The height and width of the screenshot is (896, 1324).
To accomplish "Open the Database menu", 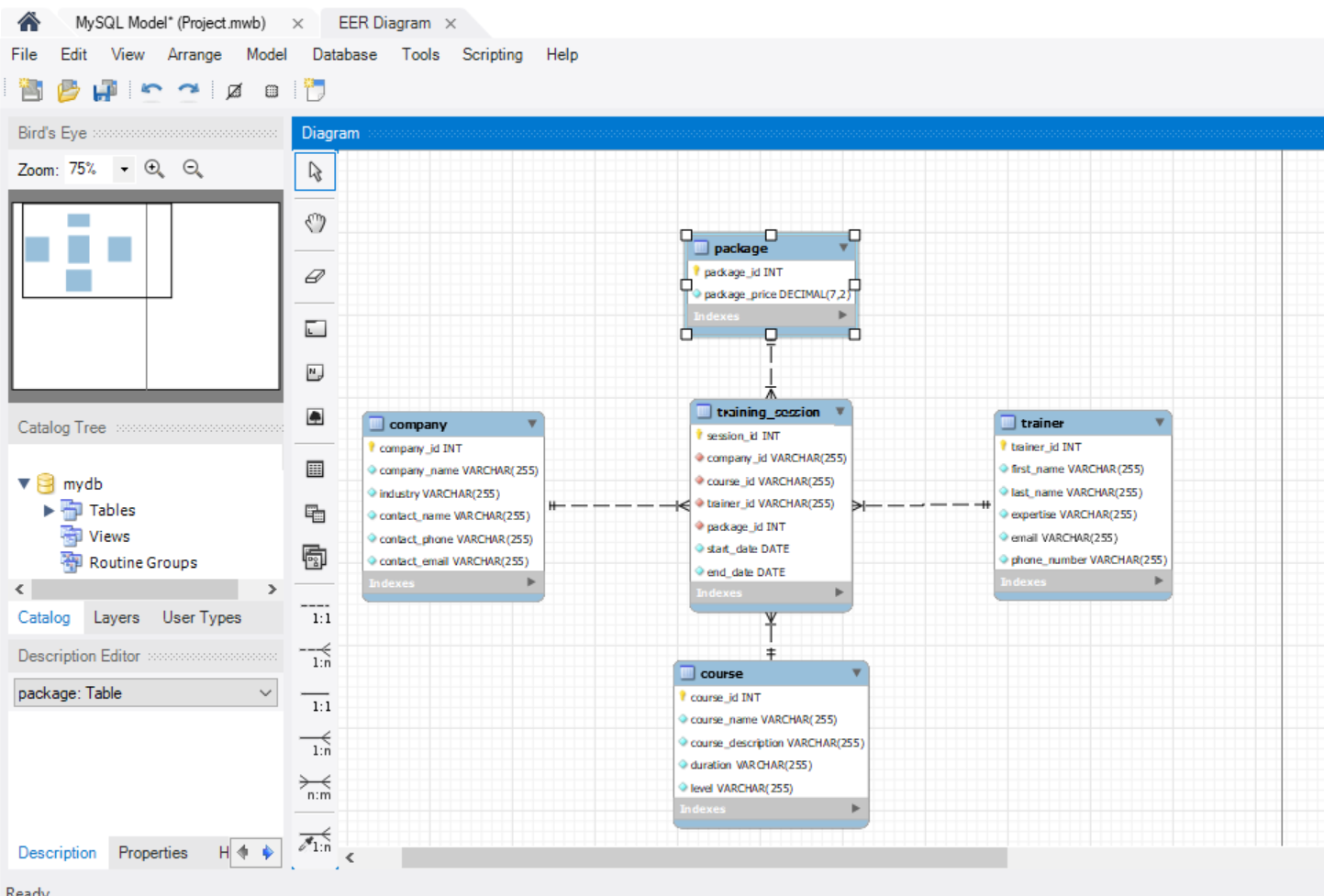I will pyautogui.click(x=344, y=54).
